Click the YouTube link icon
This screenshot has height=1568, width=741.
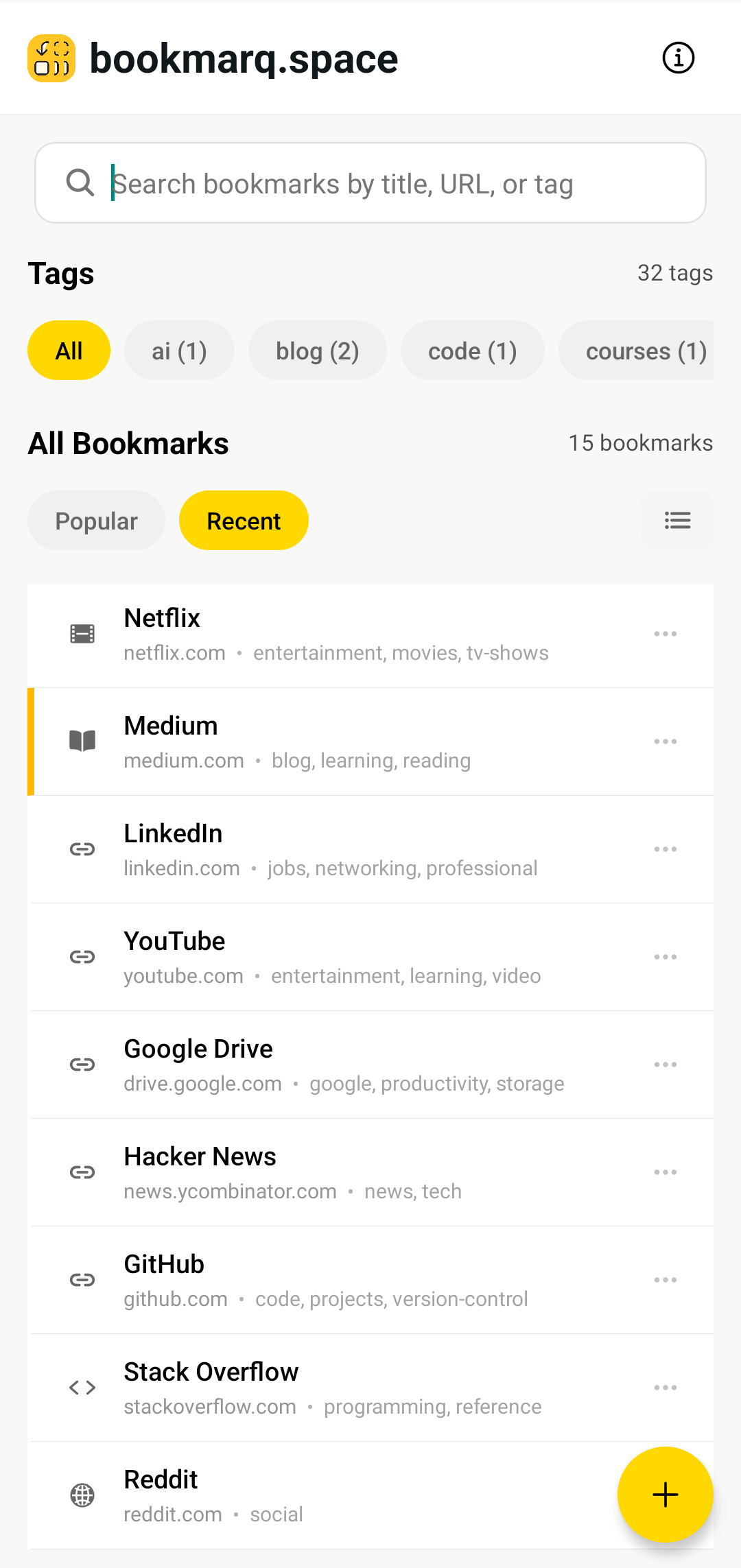(82, 957)
